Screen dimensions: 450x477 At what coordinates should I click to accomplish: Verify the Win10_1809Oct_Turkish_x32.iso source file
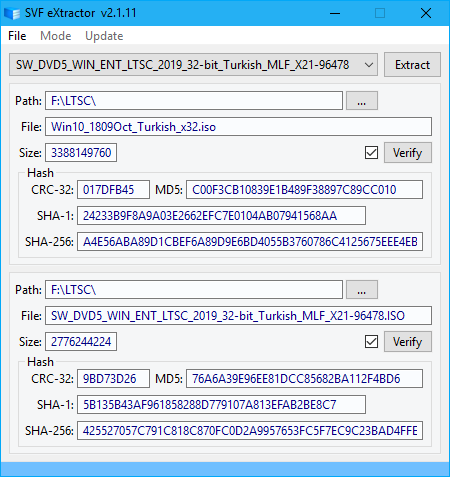point(408,153)
